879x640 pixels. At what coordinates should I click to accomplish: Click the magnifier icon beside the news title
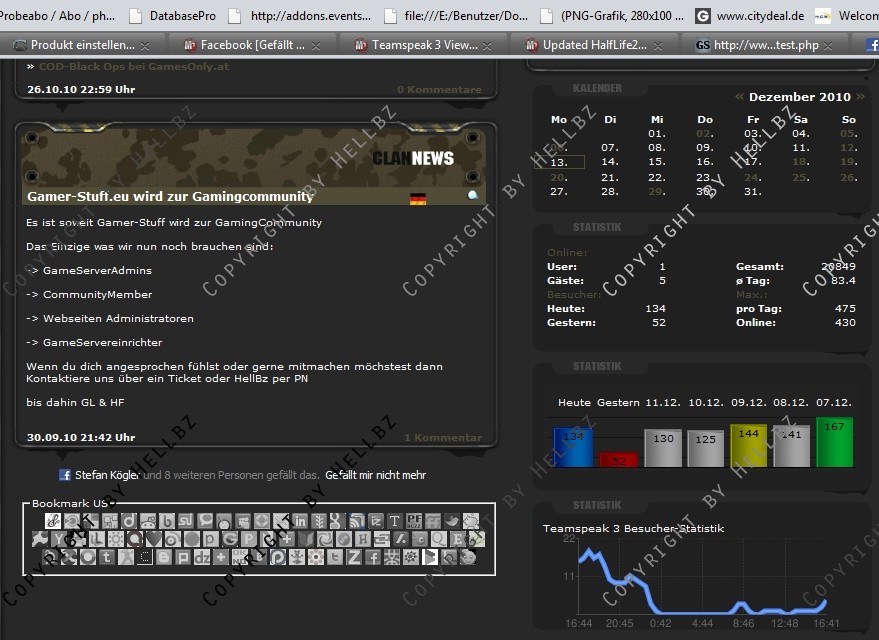473,197
